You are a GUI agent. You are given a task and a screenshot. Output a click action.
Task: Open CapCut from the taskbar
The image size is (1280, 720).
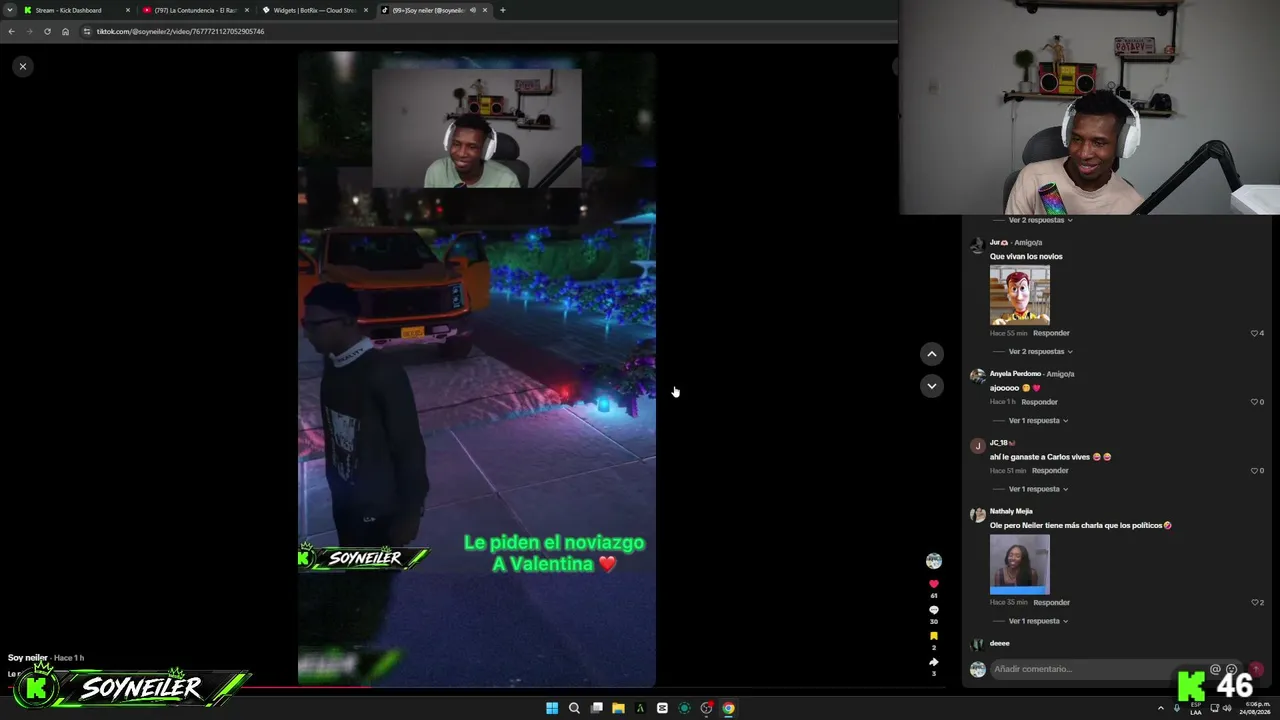click(662, 708)
